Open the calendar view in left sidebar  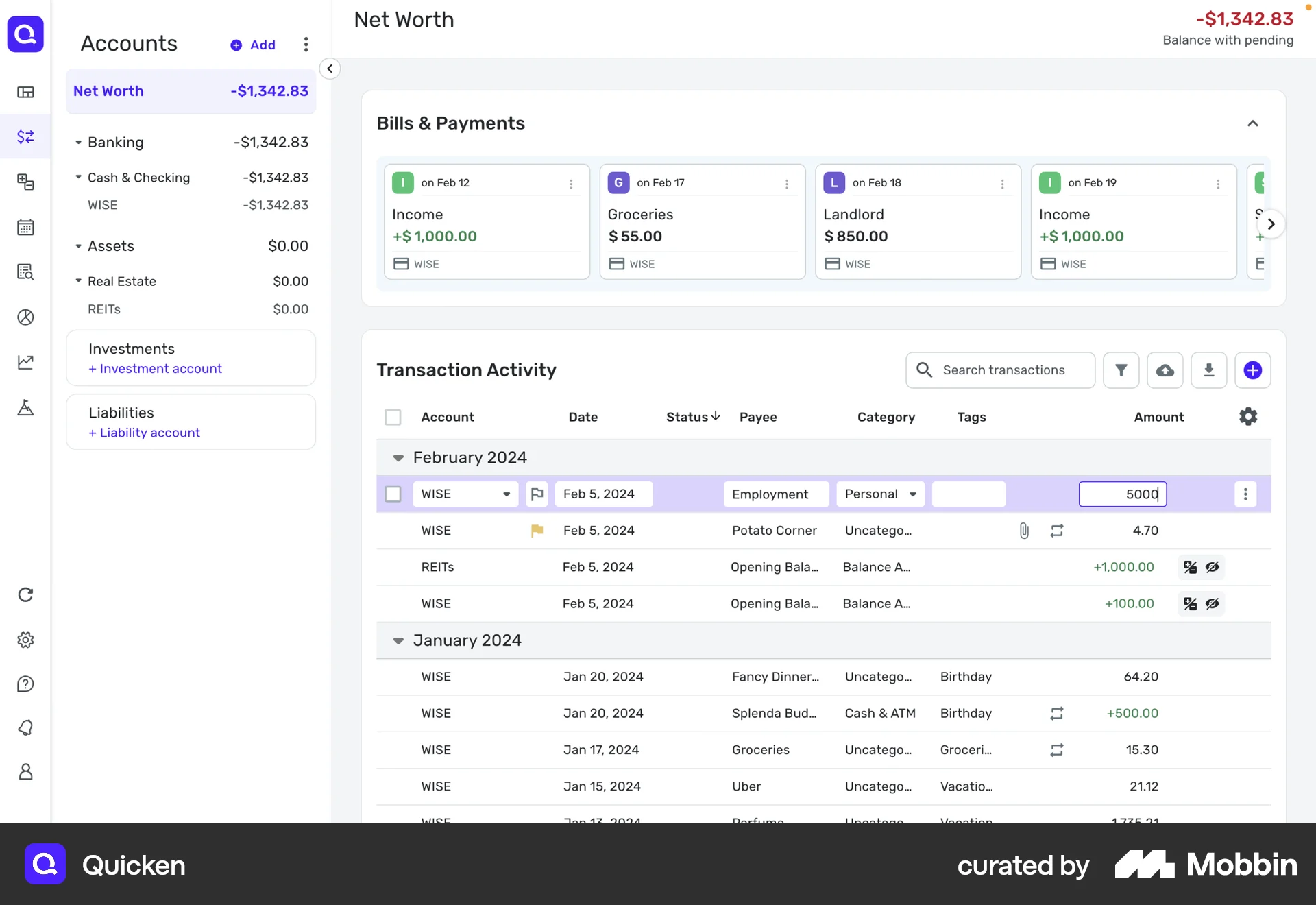click(25, 227)
